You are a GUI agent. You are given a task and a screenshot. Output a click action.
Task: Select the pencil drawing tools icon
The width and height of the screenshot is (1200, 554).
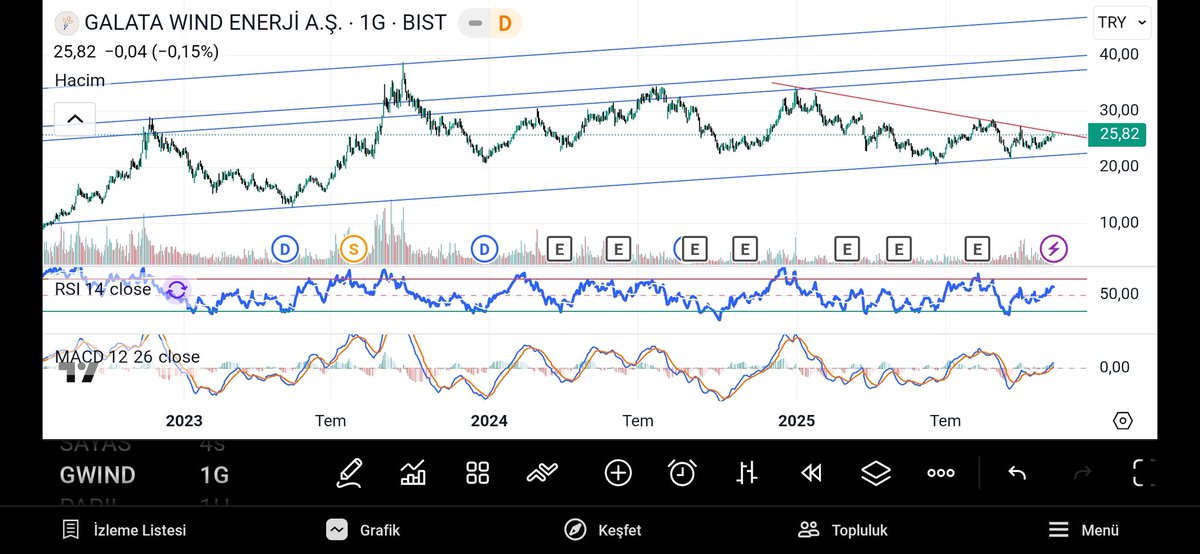pos(349,472)
